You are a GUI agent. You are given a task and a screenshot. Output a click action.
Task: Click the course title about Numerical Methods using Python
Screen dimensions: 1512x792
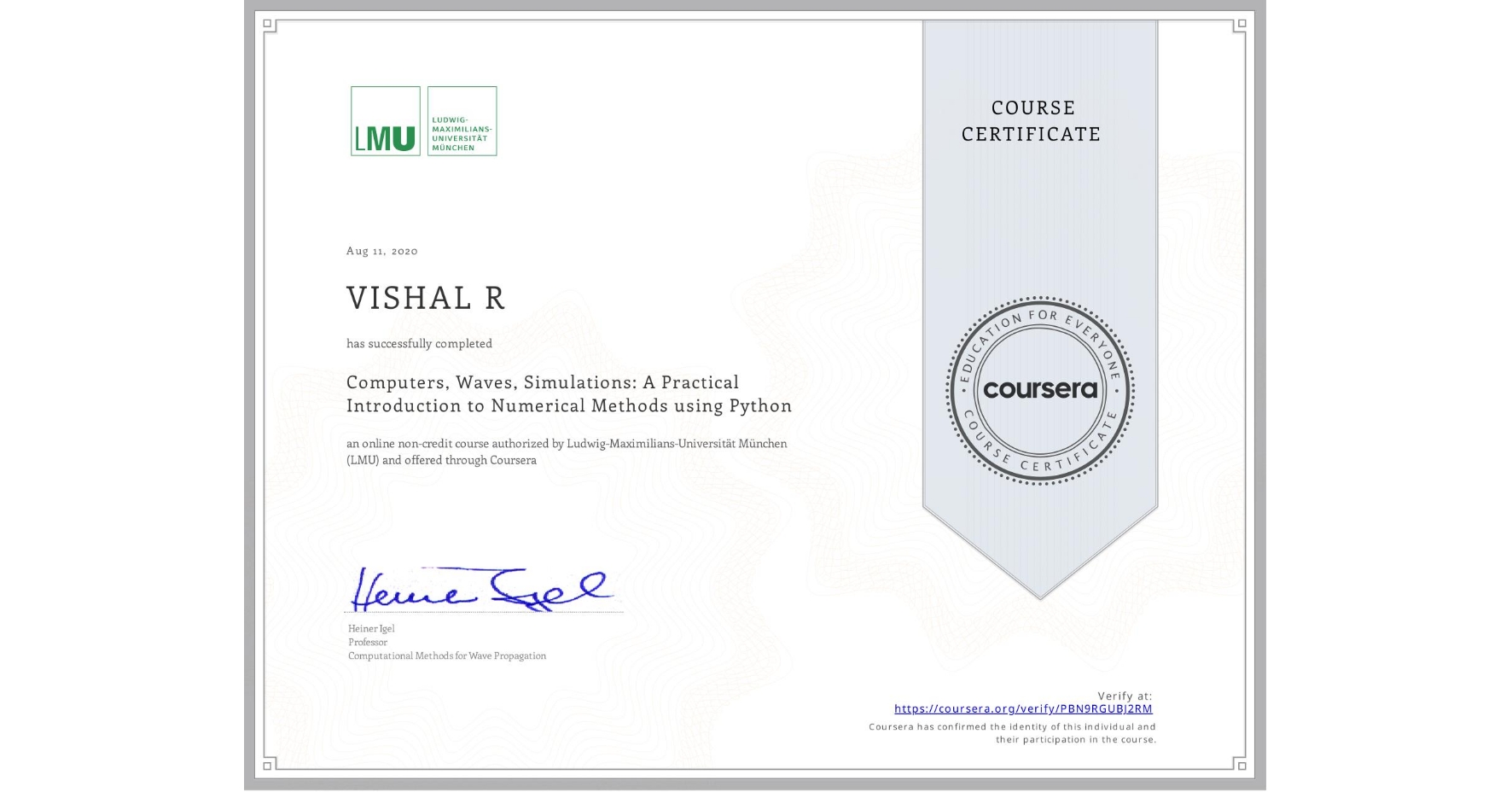coord(568,393)
